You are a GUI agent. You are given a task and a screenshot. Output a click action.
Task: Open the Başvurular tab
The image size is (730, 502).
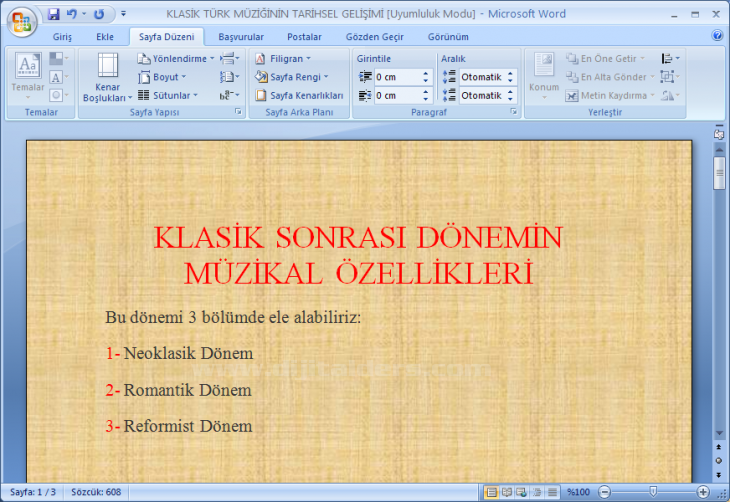pos(241,37)
